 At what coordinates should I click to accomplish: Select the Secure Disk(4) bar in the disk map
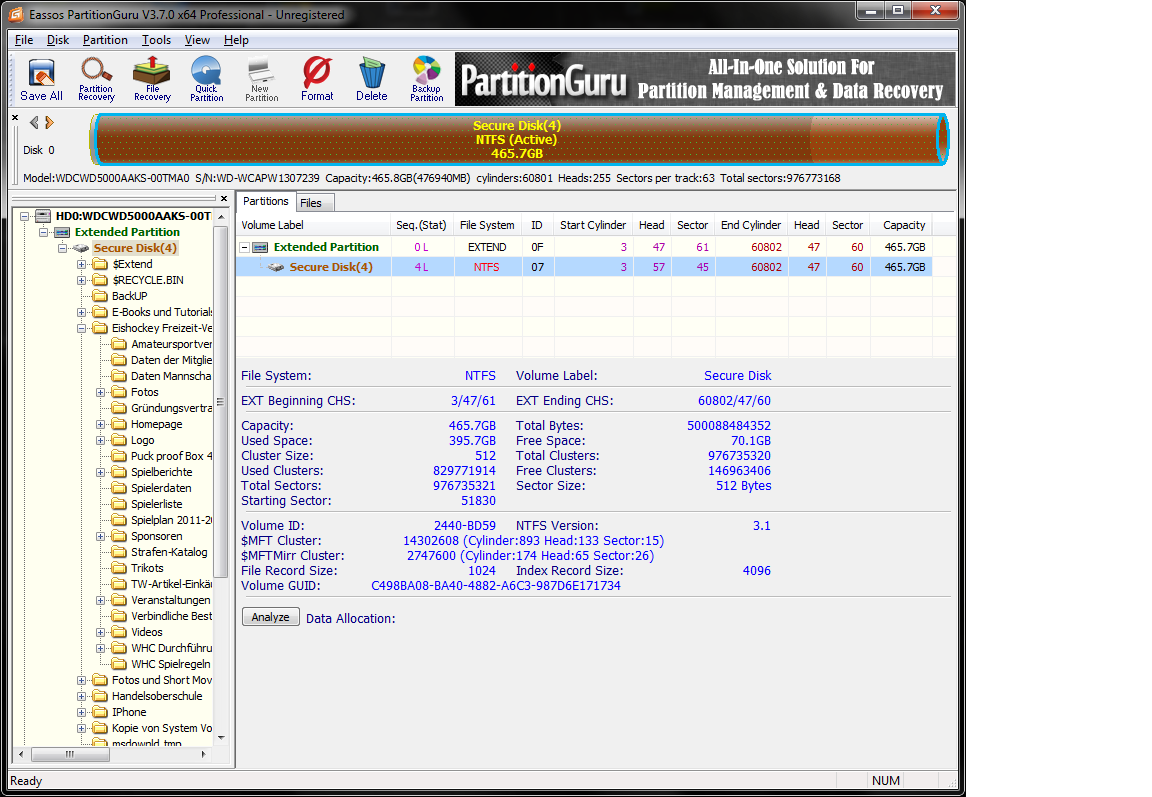point(518,140)
